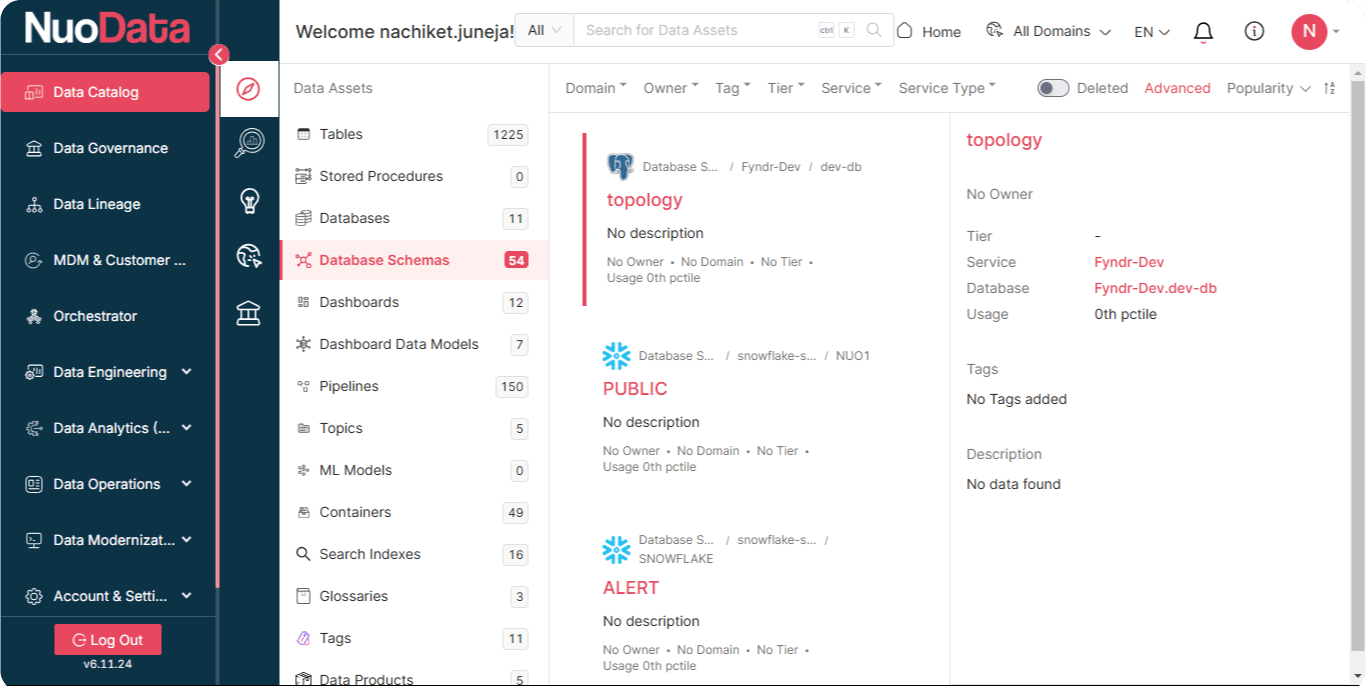Click the Tables icon in Data Assets

tap(303, 134)
